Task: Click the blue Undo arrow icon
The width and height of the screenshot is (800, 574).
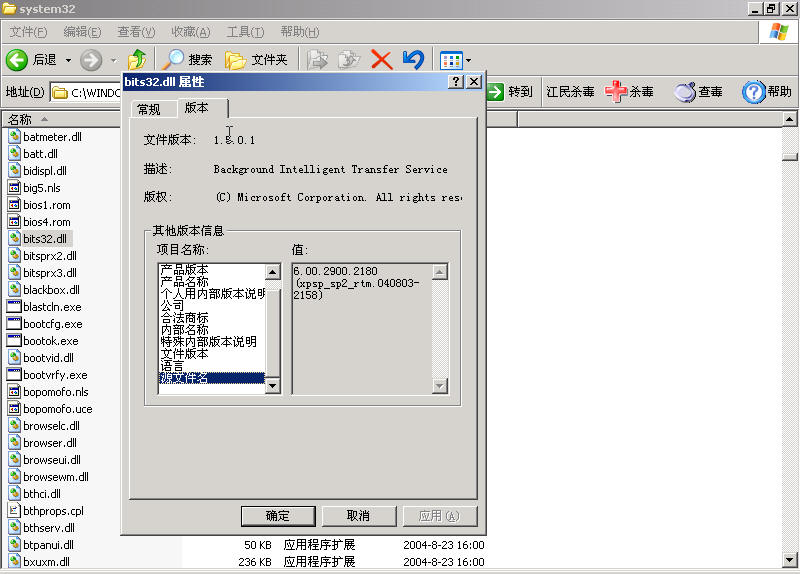Action: point(413,60)
